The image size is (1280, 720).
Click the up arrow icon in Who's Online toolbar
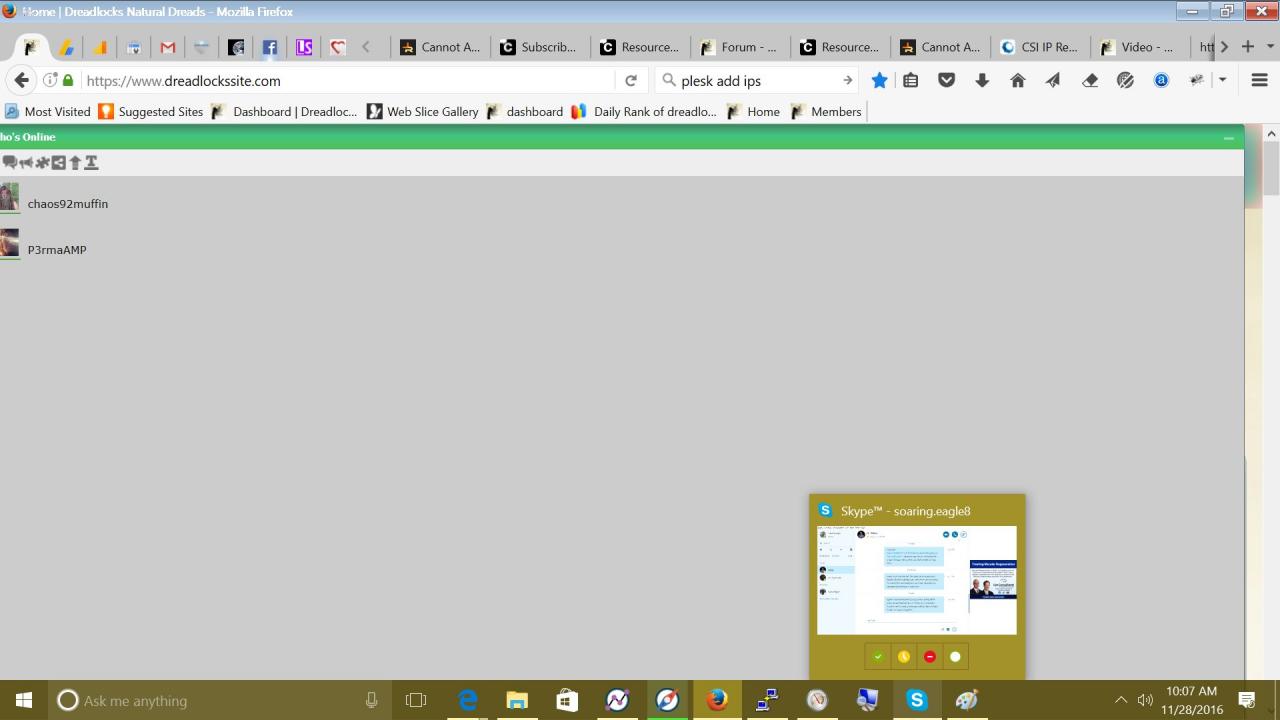(x=75, y=163)
